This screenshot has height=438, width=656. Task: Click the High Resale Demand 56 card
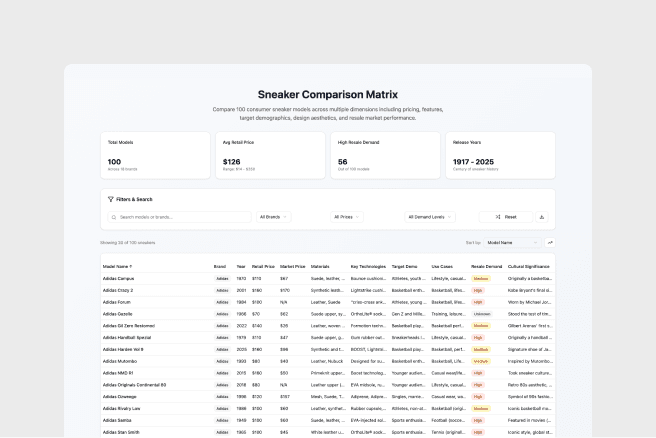point(385,155)
